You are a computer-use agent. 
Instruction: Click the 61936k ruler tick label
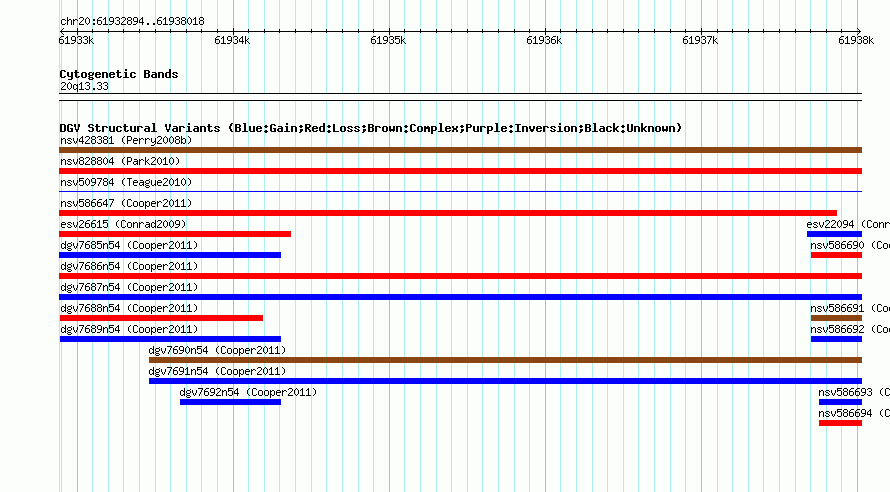[x=544, y=40]
